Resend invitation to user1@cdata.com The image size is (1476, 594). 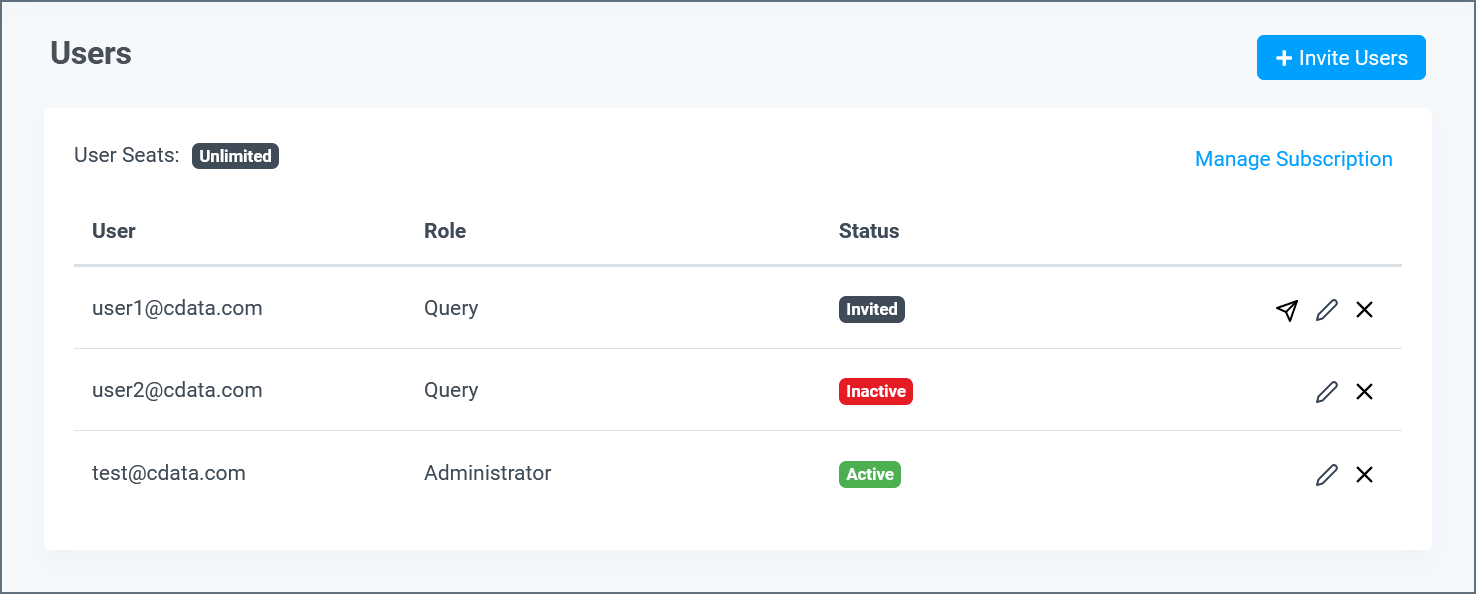(x=1286, y=310)
